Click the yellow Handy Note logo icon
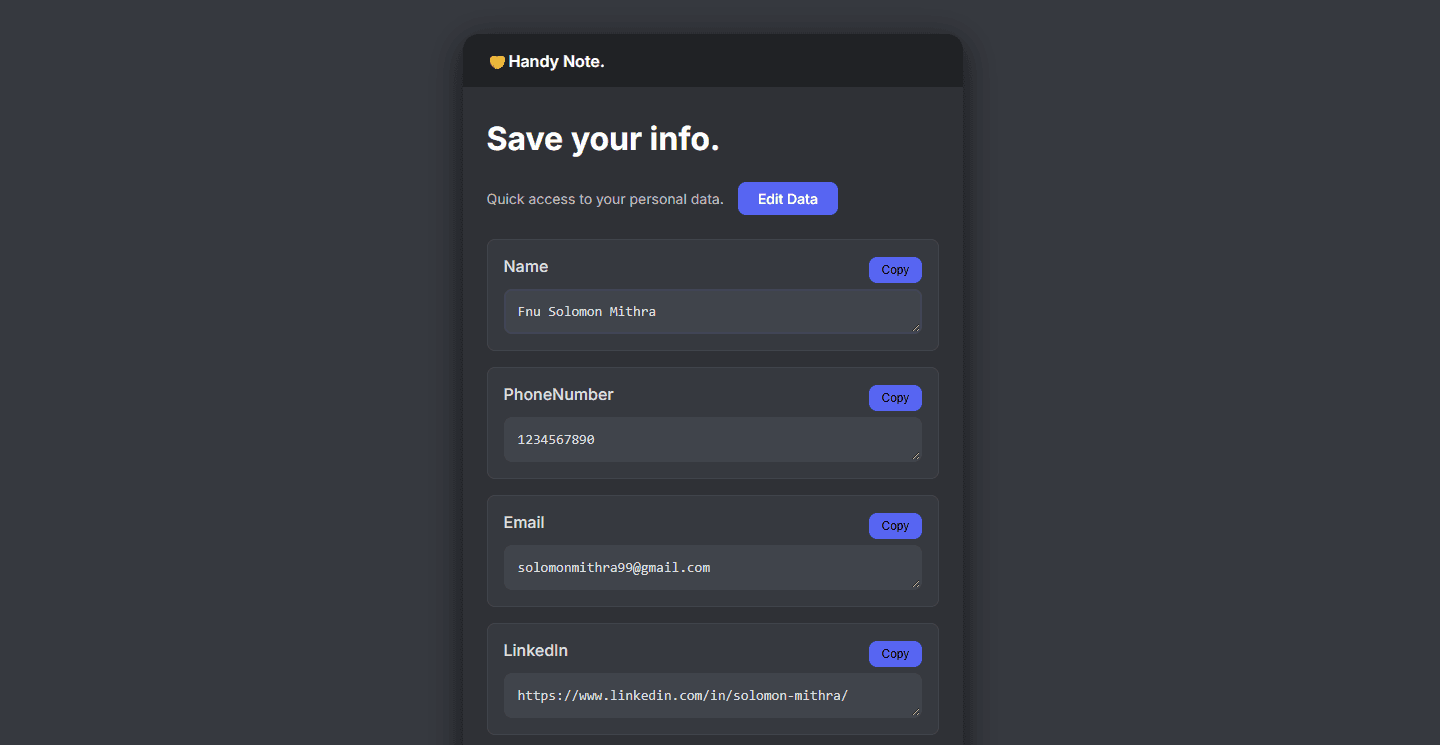 pyautogui.click(x=497, y=62)
